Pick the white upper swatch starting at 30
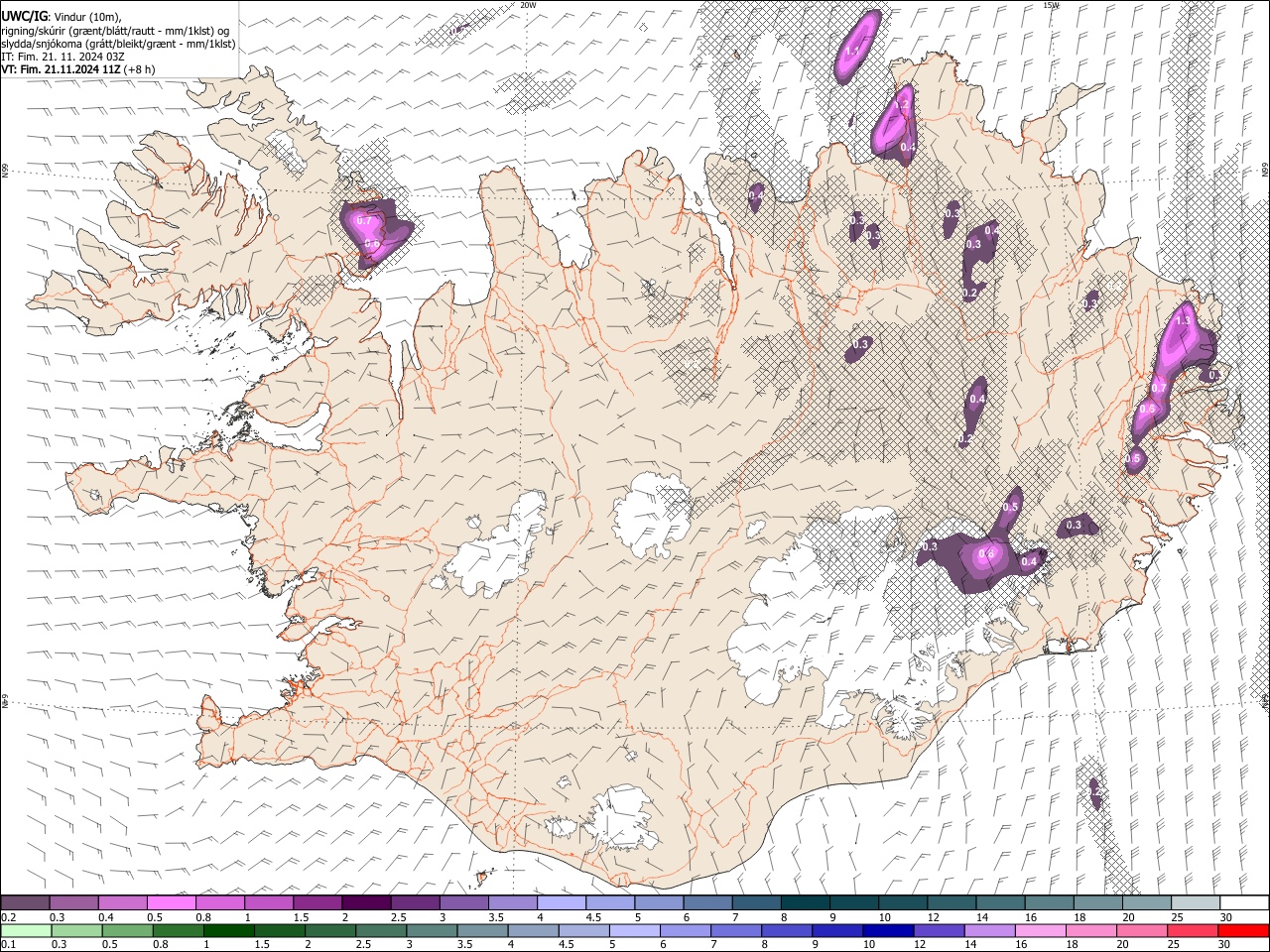The width and height of the screenshot is (1270, 952). [x=1242, y=903]
